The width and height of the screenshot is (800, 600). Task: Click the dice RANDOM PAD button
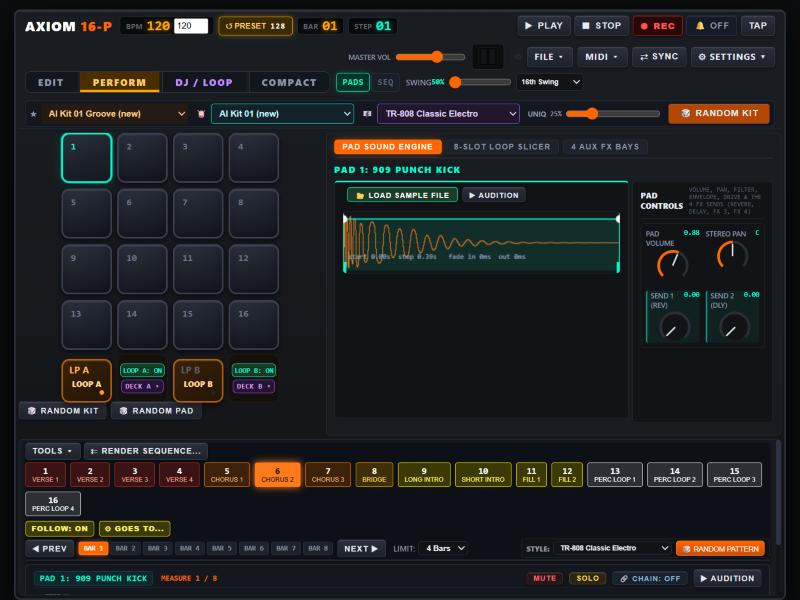point(156,411)
